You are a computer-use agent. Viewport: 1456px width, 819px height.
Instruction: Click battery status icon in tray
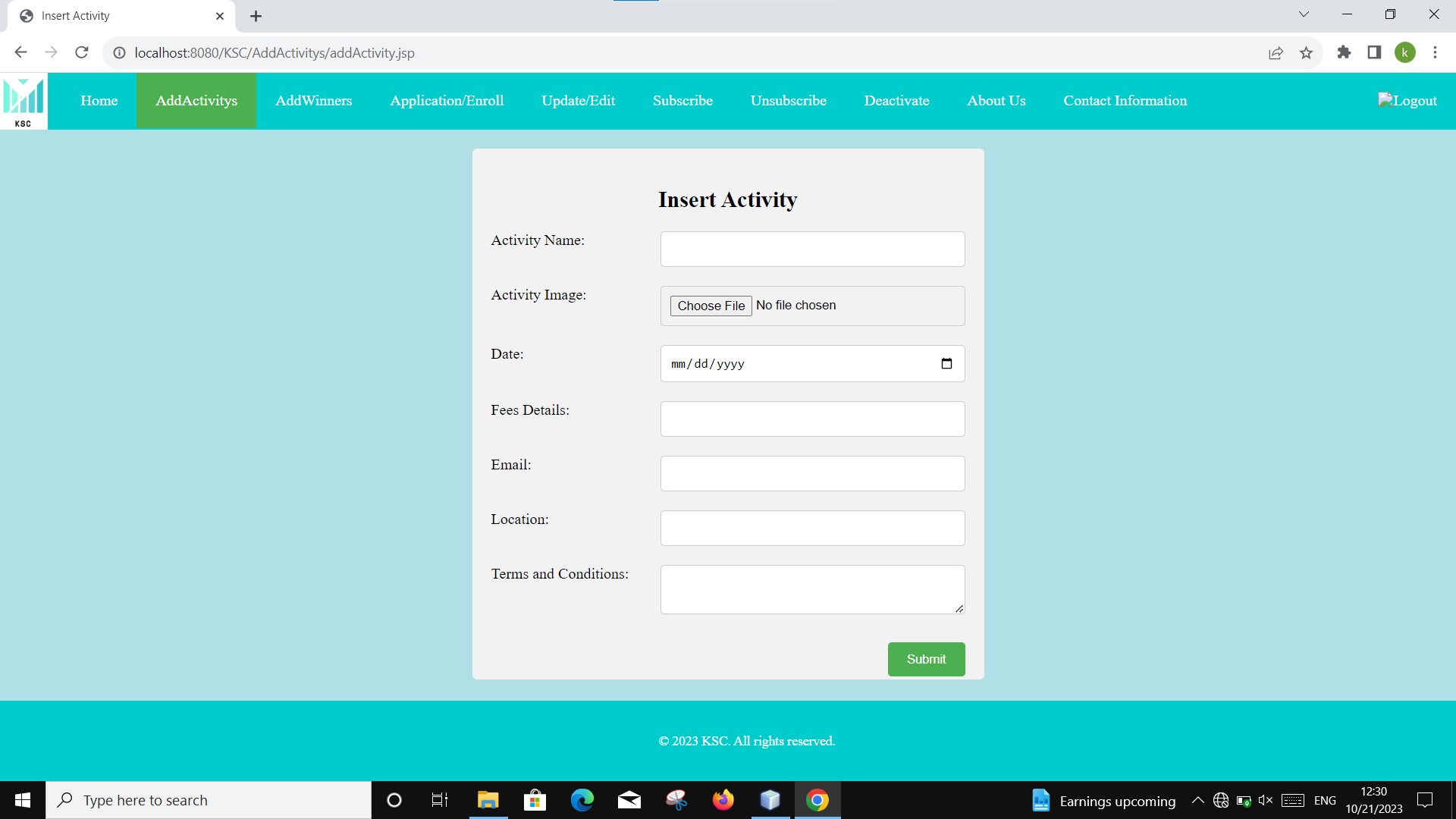pos(1244,800)
